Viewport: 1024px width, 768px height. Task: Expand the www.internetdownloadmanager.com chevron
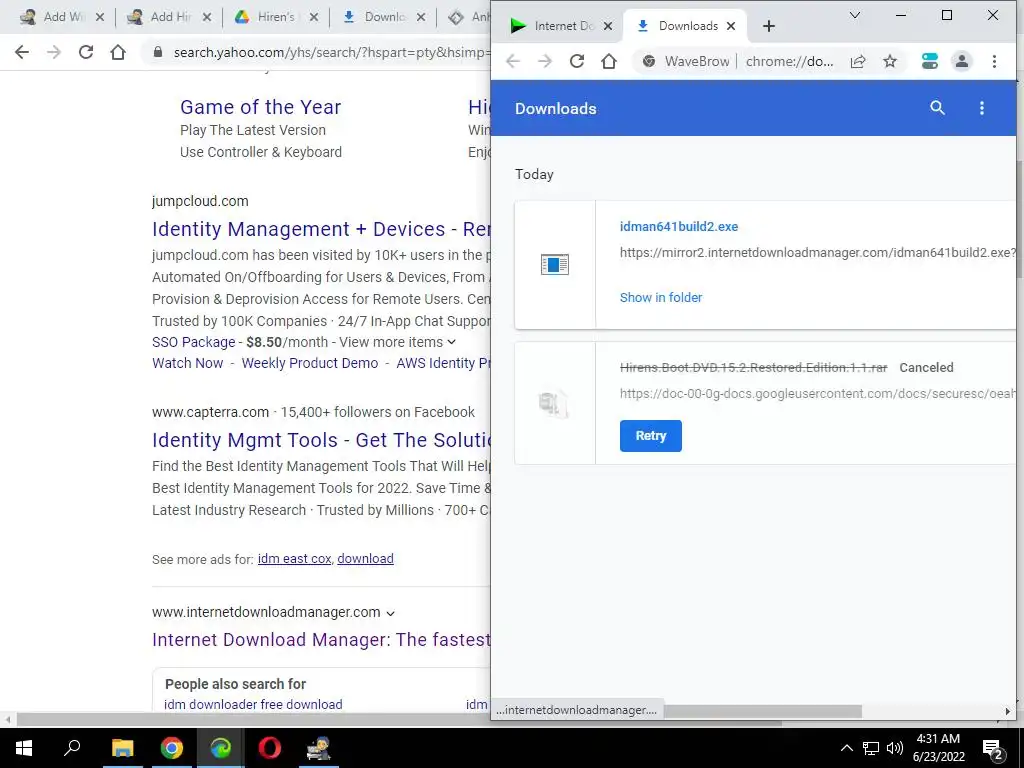(x=390, y=613)
